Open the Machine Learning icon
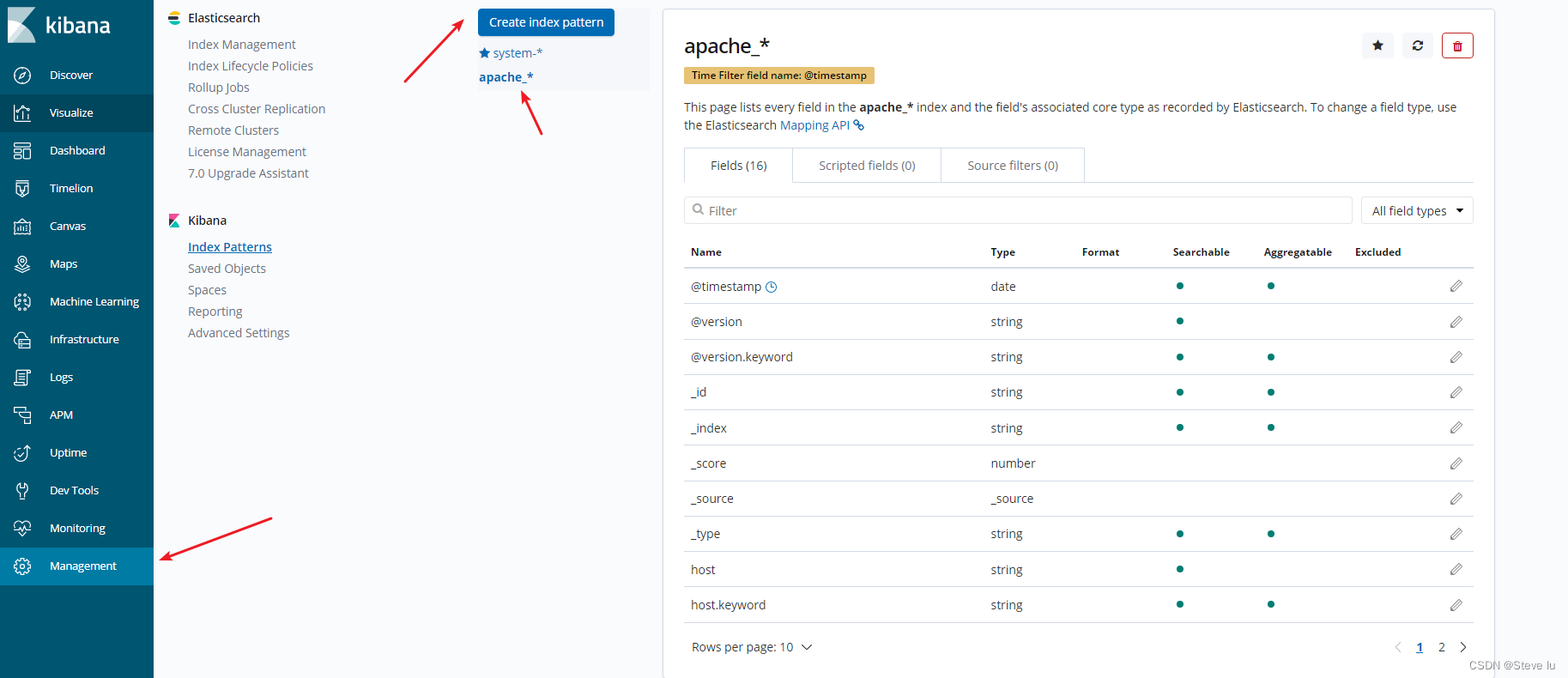The image size is (1568, 678). coord(22,302)
